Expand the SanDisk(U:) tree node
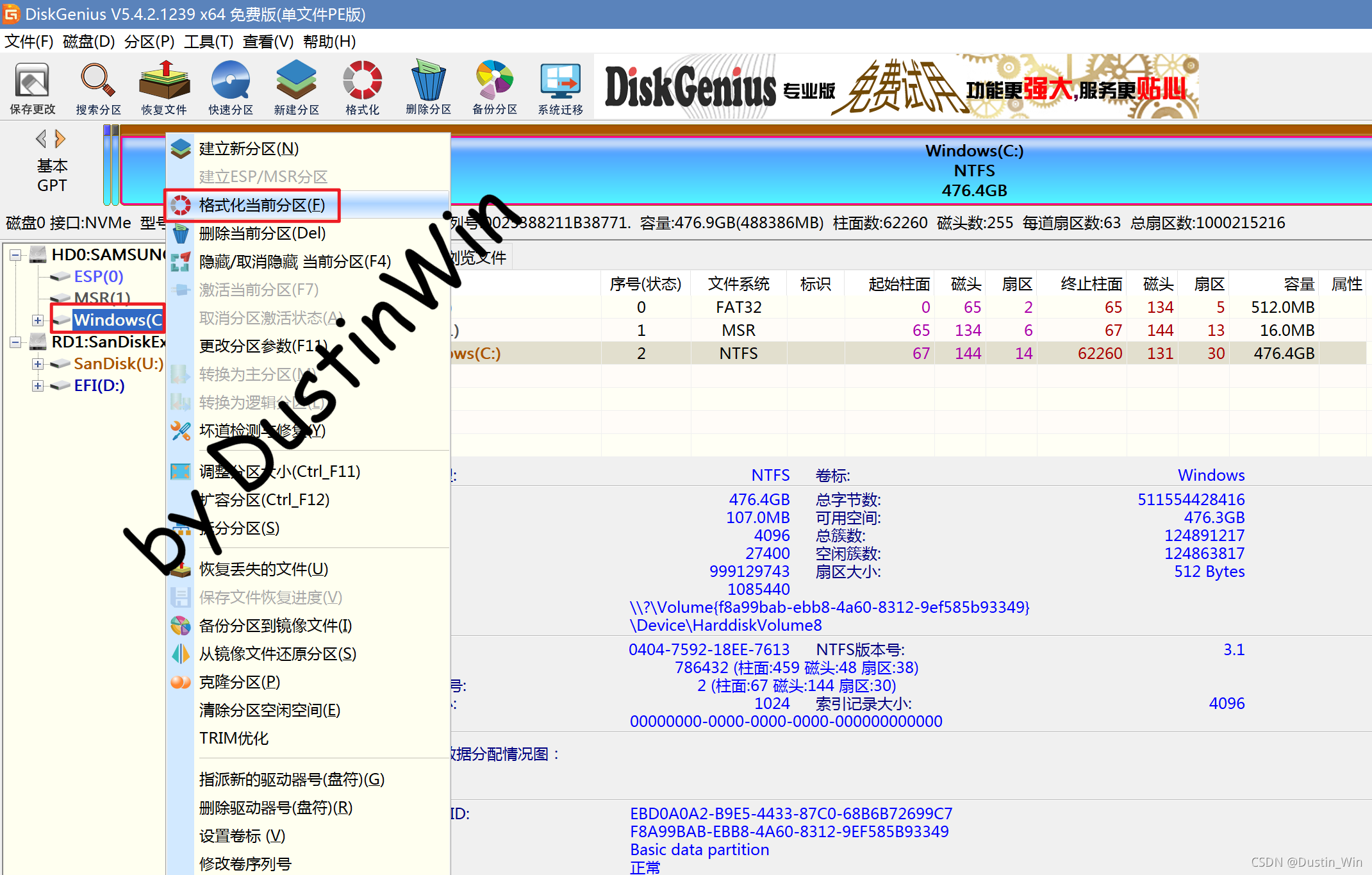 (38, 364)
